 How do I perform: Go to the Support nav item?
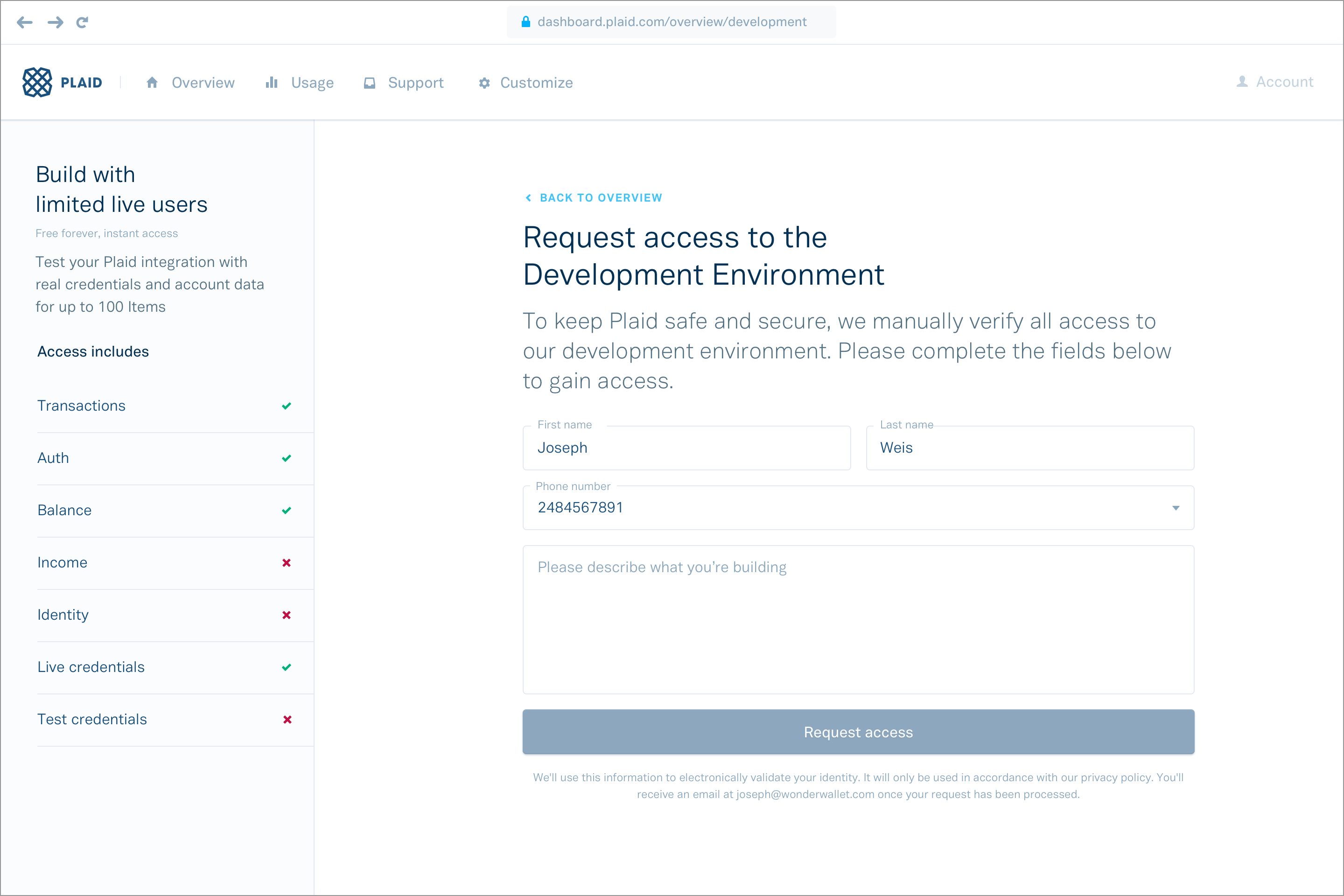416,83
